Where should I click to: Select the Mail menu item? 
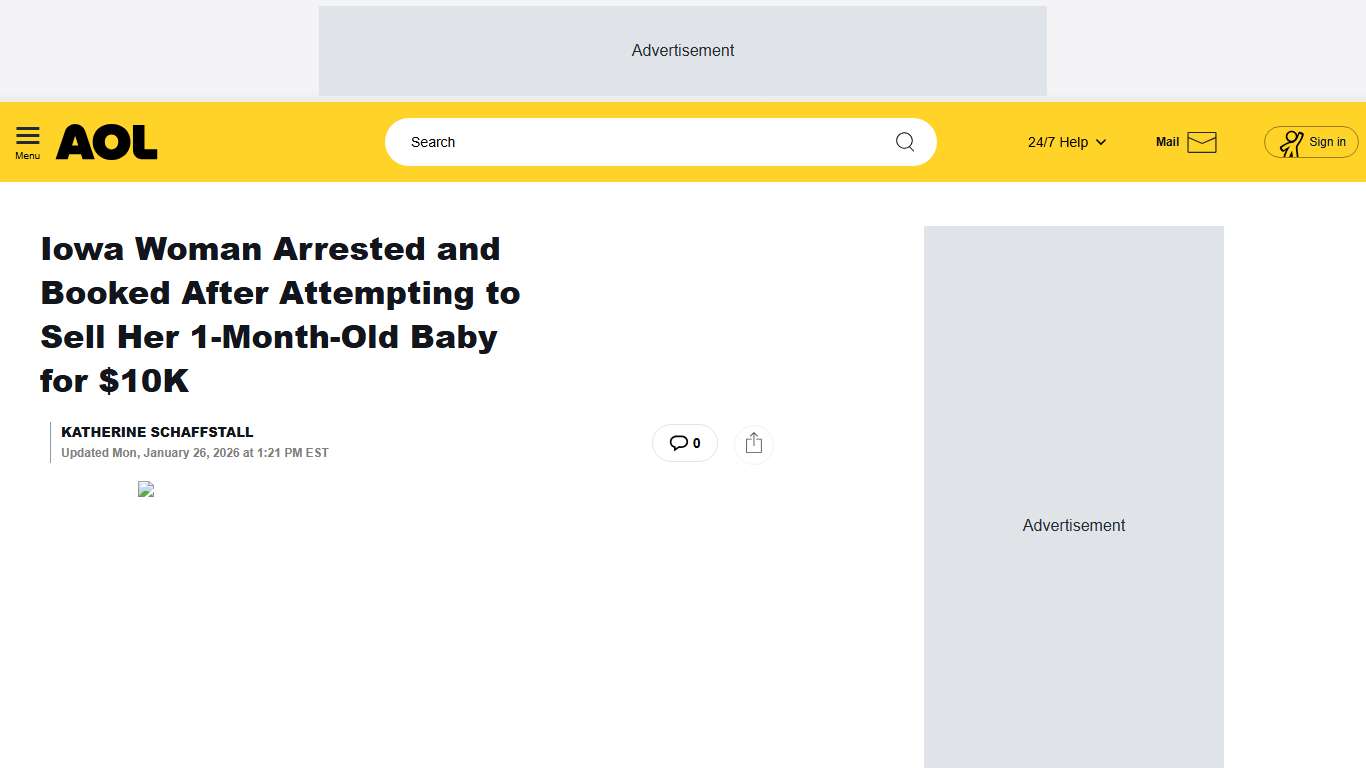tap(1168, 141)
